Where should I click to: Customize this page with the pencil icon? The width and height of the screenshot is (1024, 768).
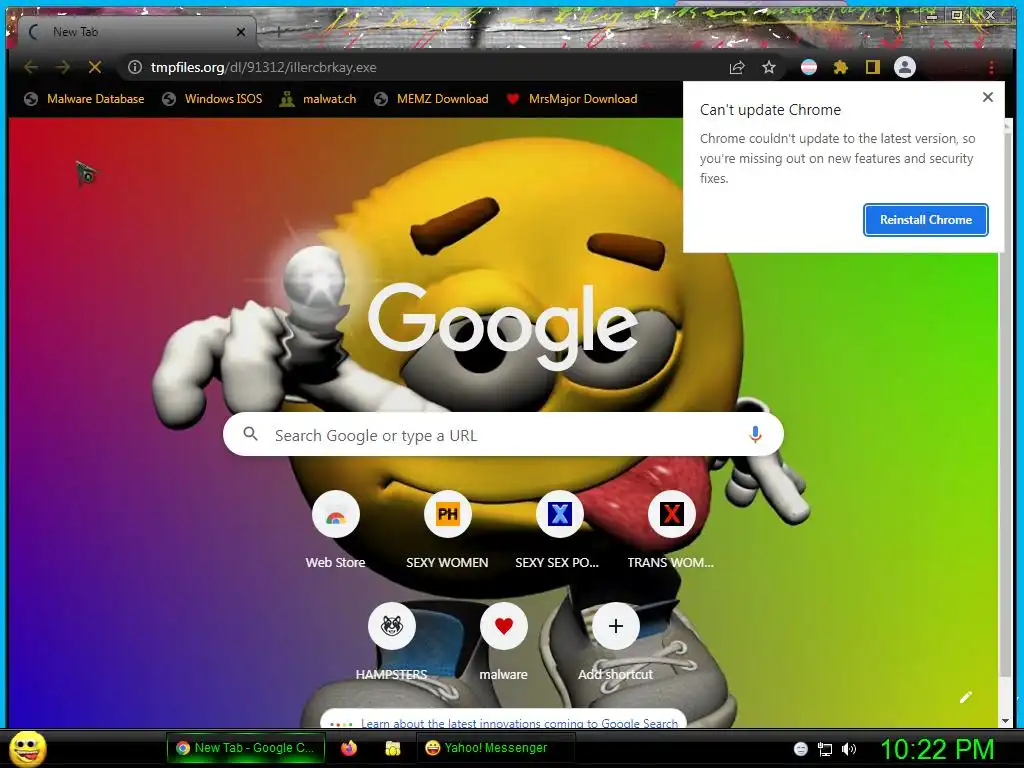pos(966,697)
